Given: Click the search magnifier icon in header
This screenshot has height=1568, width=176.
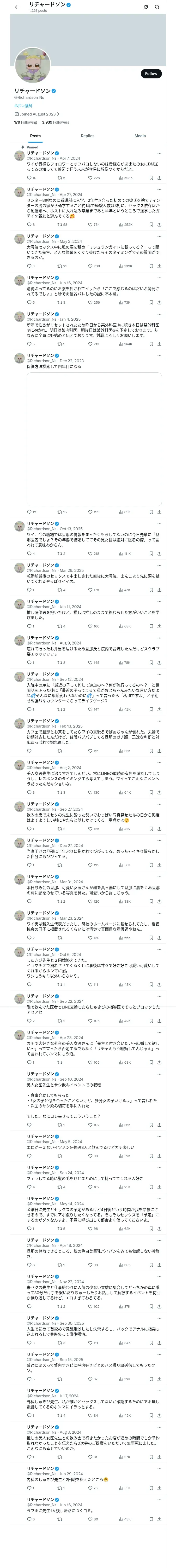Looking at the screenshot, I should 157,7.
